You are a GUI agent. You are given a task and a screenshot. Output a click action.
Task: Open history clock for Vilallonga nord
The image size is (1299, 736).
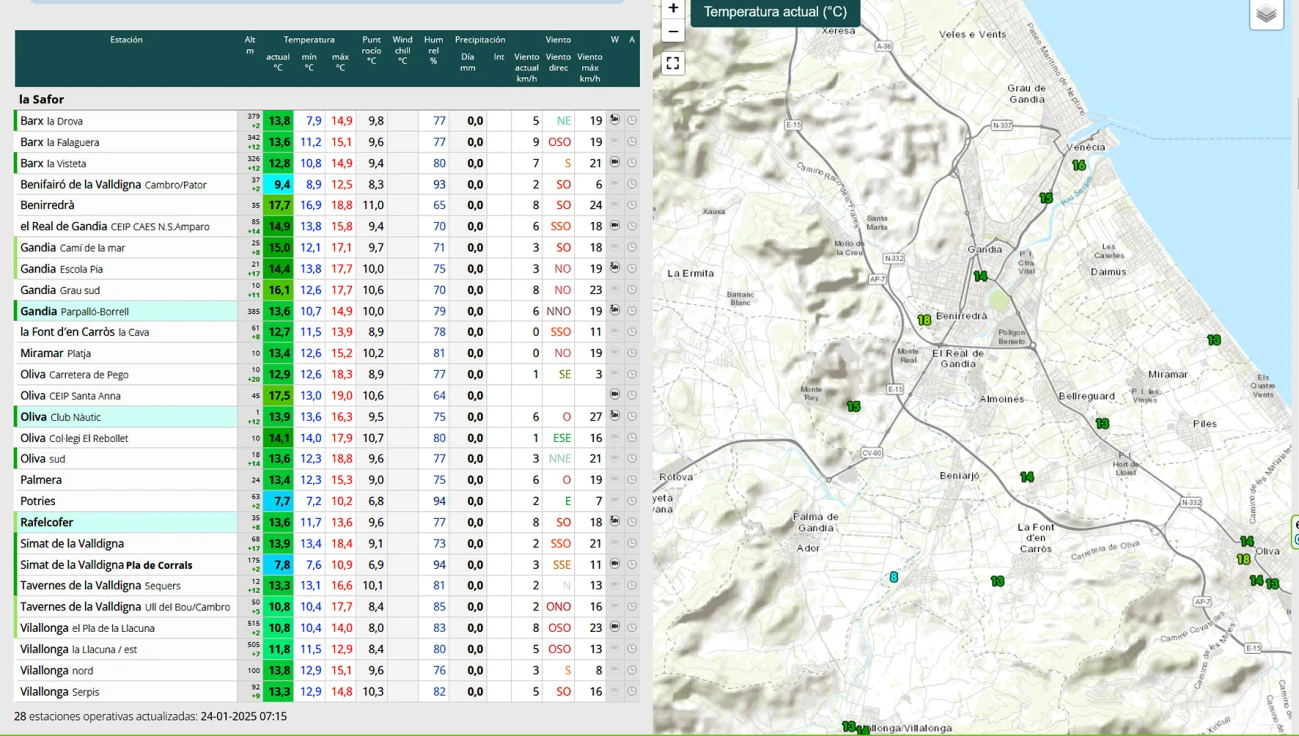coord(632,670)
